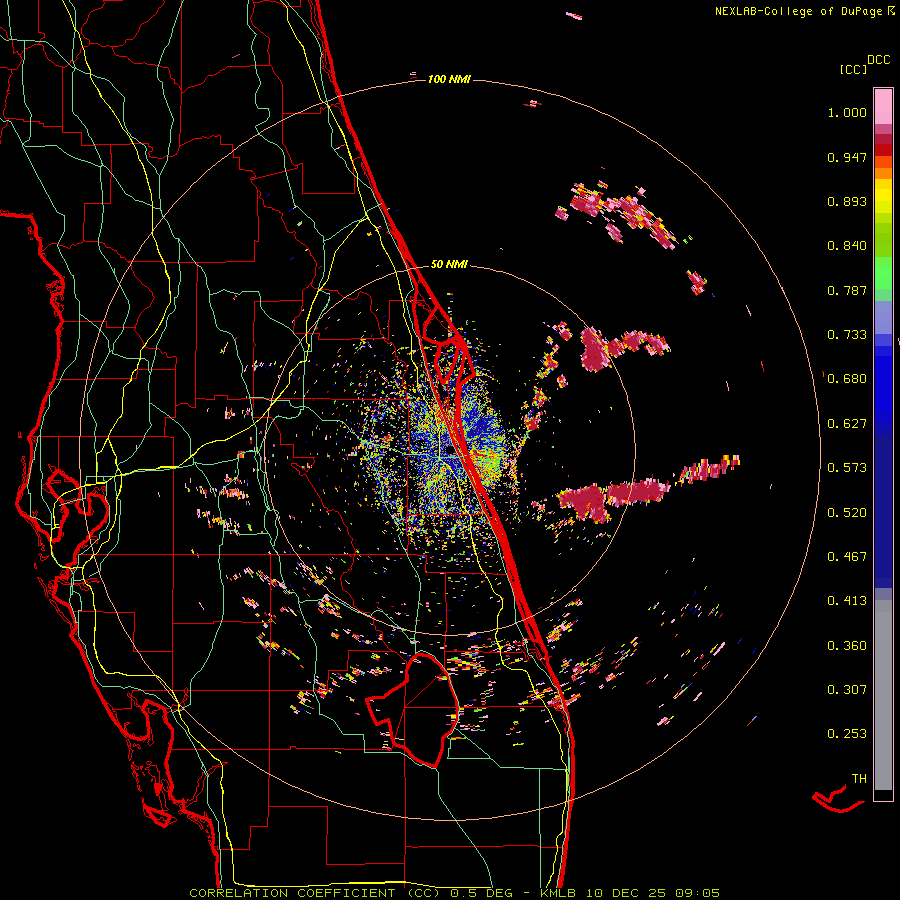Click the 0.680 color scale value
Viewport: 900px width, 900px height.
click(x=847, y=379)
